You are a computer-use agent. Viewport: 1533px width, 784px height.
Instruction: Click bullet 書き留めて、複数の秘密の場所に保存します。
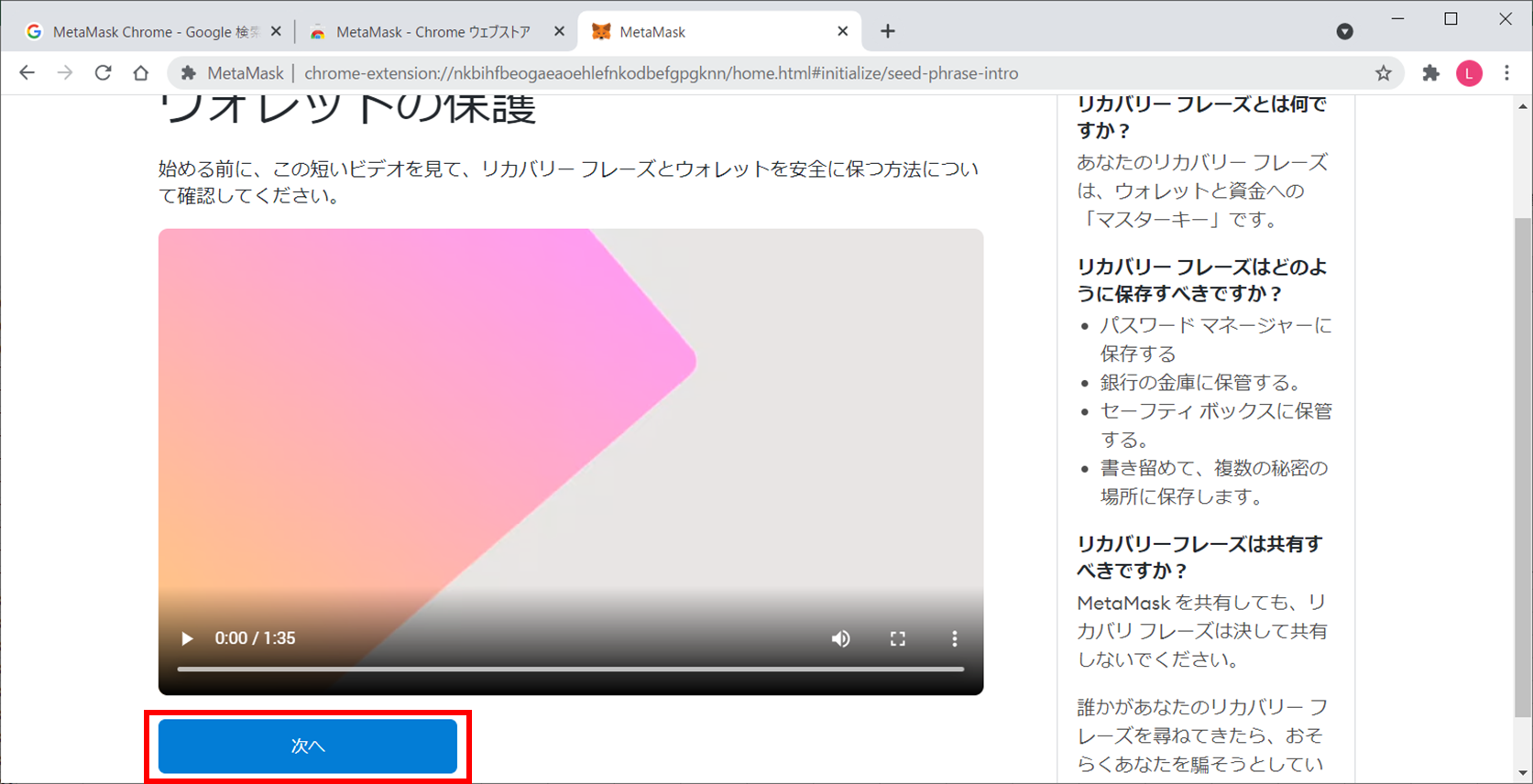click(1214, 482)
